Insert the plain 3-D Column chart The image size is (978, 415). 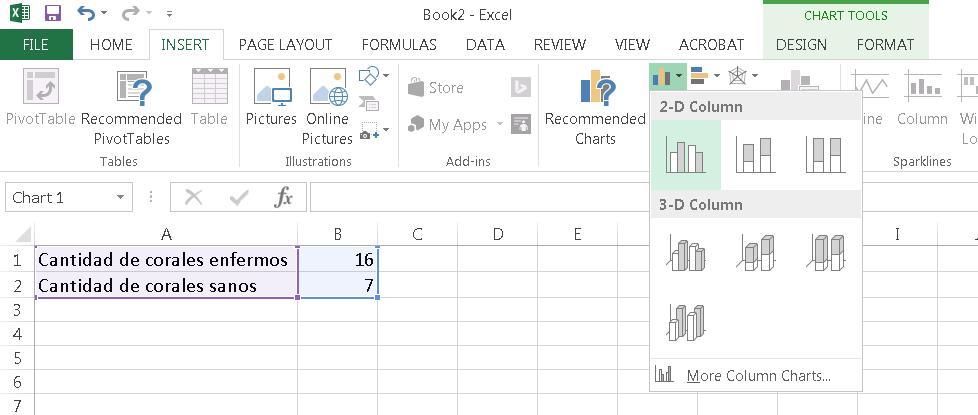(x=685, y=321)
